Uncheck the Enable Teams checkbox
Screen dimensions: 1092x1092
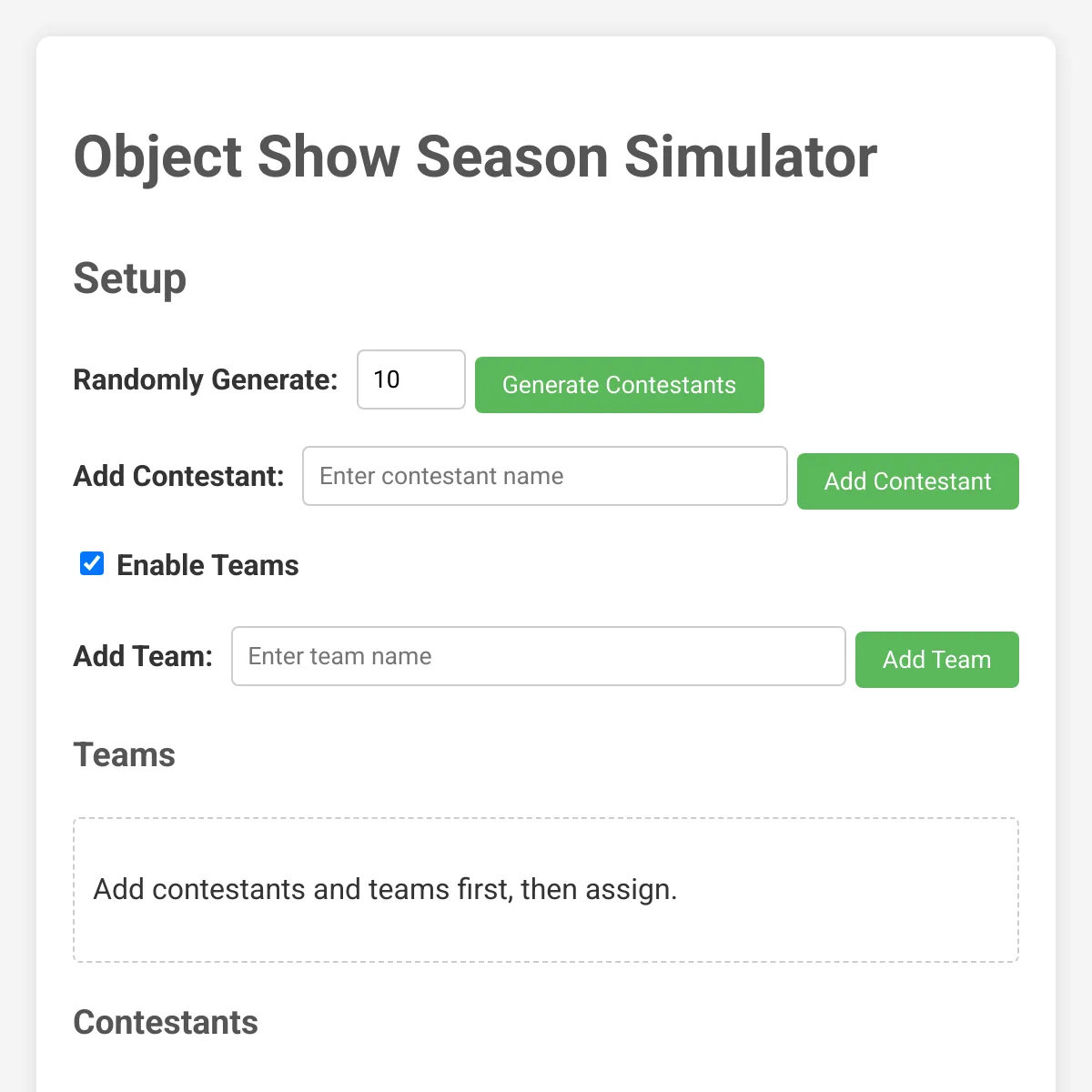(92, 564)
